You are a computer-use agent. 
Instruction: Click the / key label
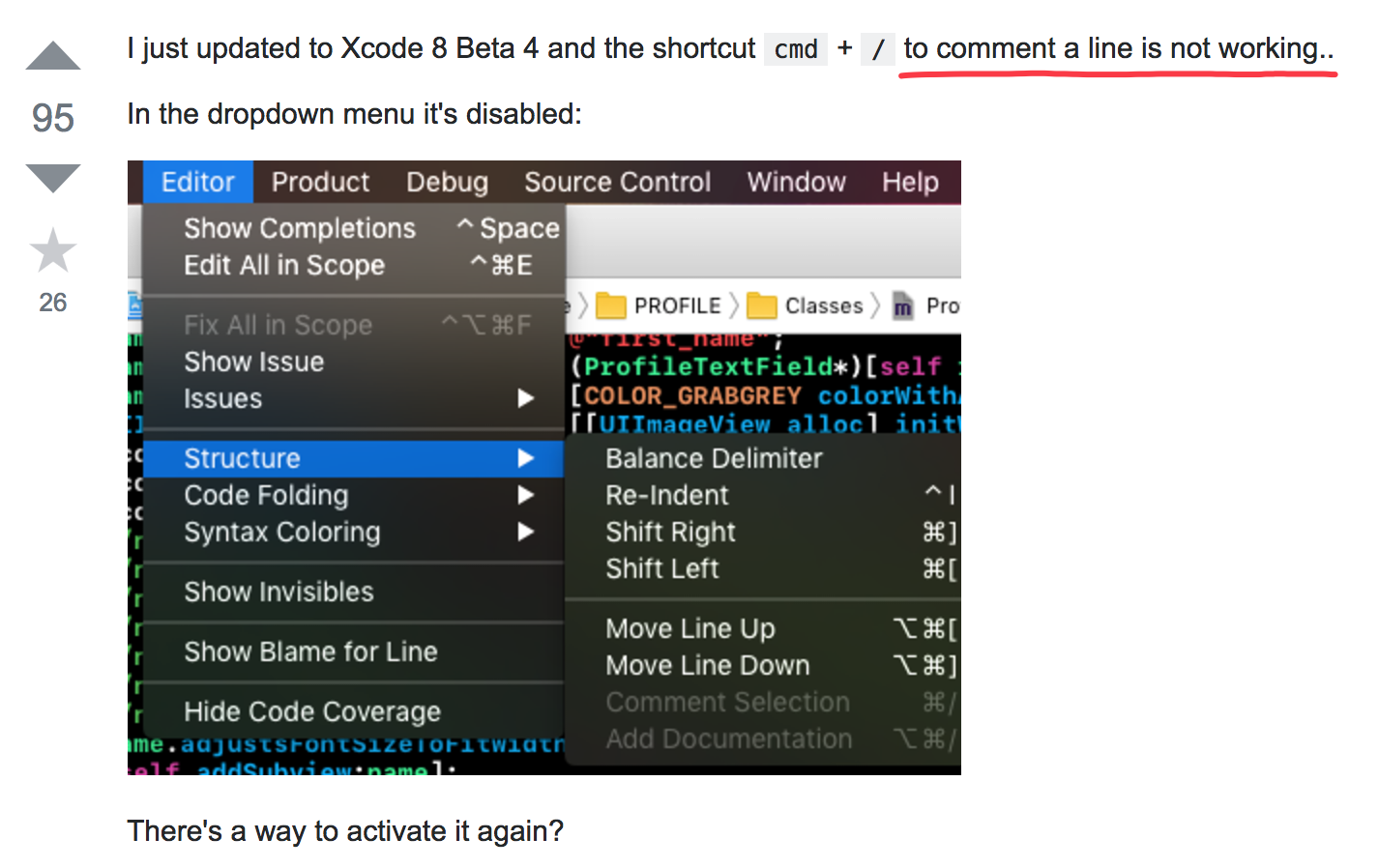[878, 49]
